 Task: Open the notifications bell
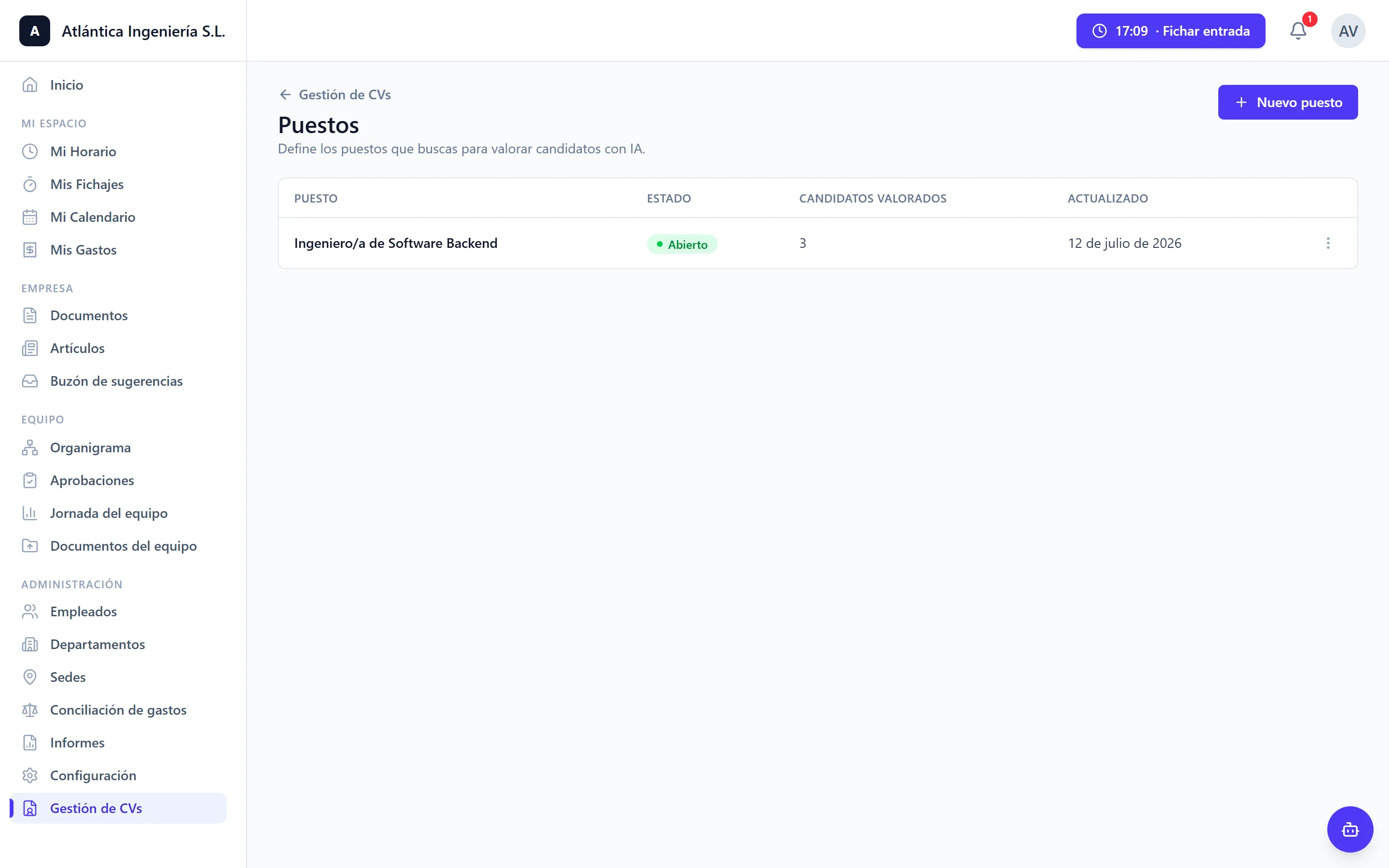click(1298, 31)
